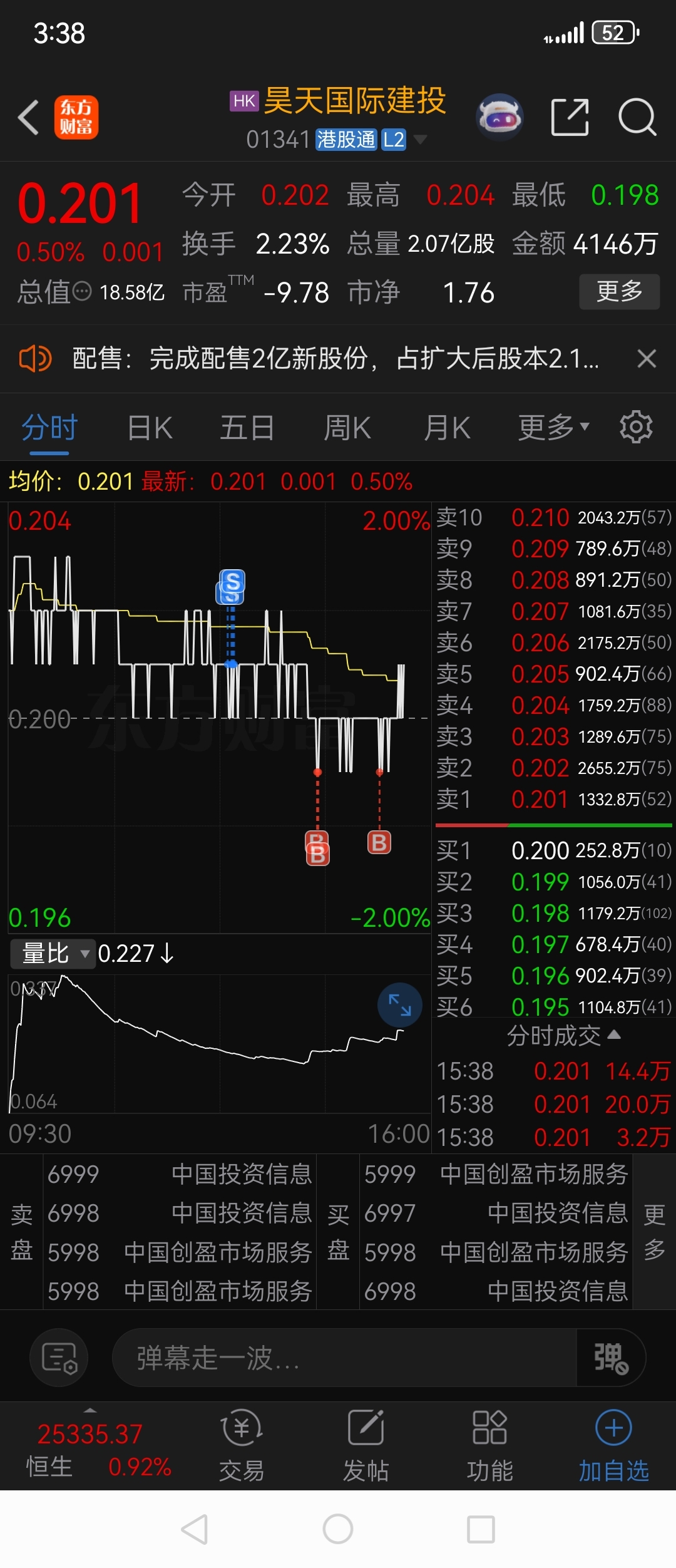676x1568 pixels.
Task: Open search with magnifier icon
Action: pyautogui.click(x=637, y=117)
